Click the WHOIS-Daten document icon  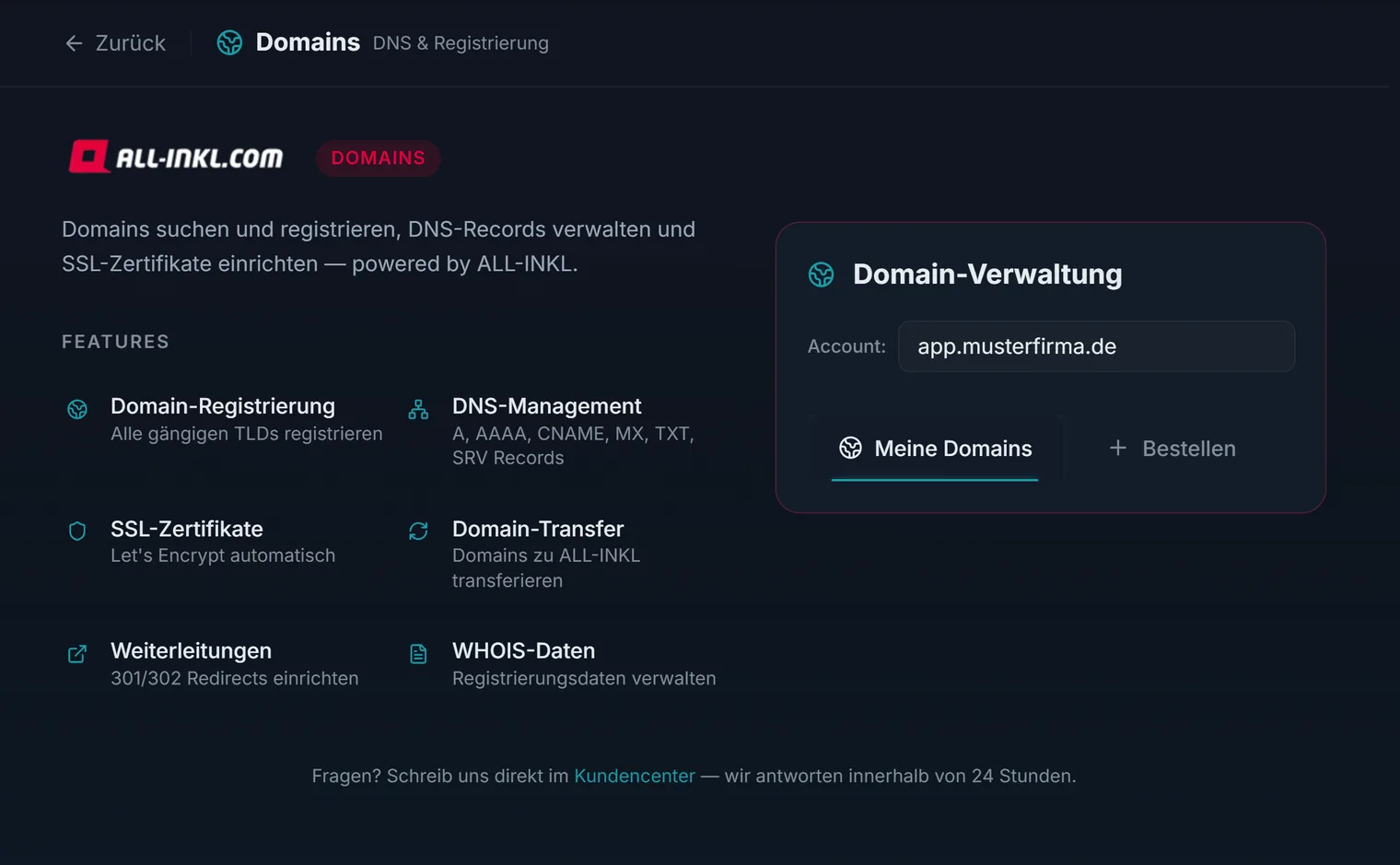pos(418,653)
